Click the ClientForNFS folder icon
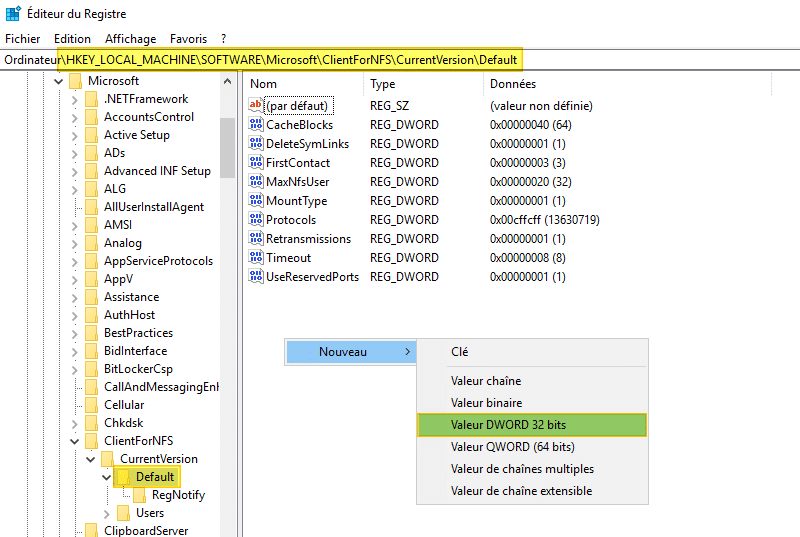This screenshot has width=800, height=537. pos(91,441)
